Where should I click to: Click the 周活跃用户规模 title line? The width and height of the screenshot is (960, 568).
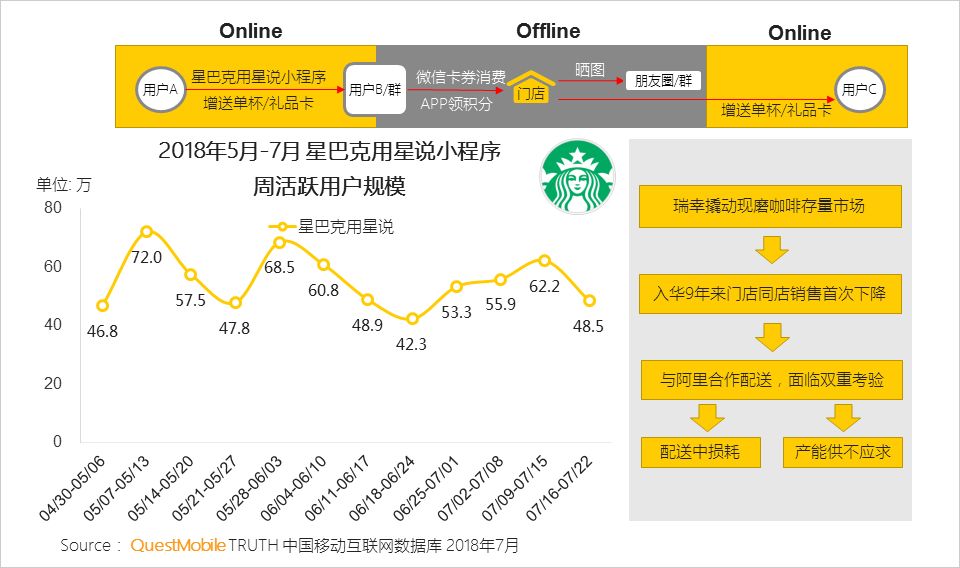tap(329, 186)
